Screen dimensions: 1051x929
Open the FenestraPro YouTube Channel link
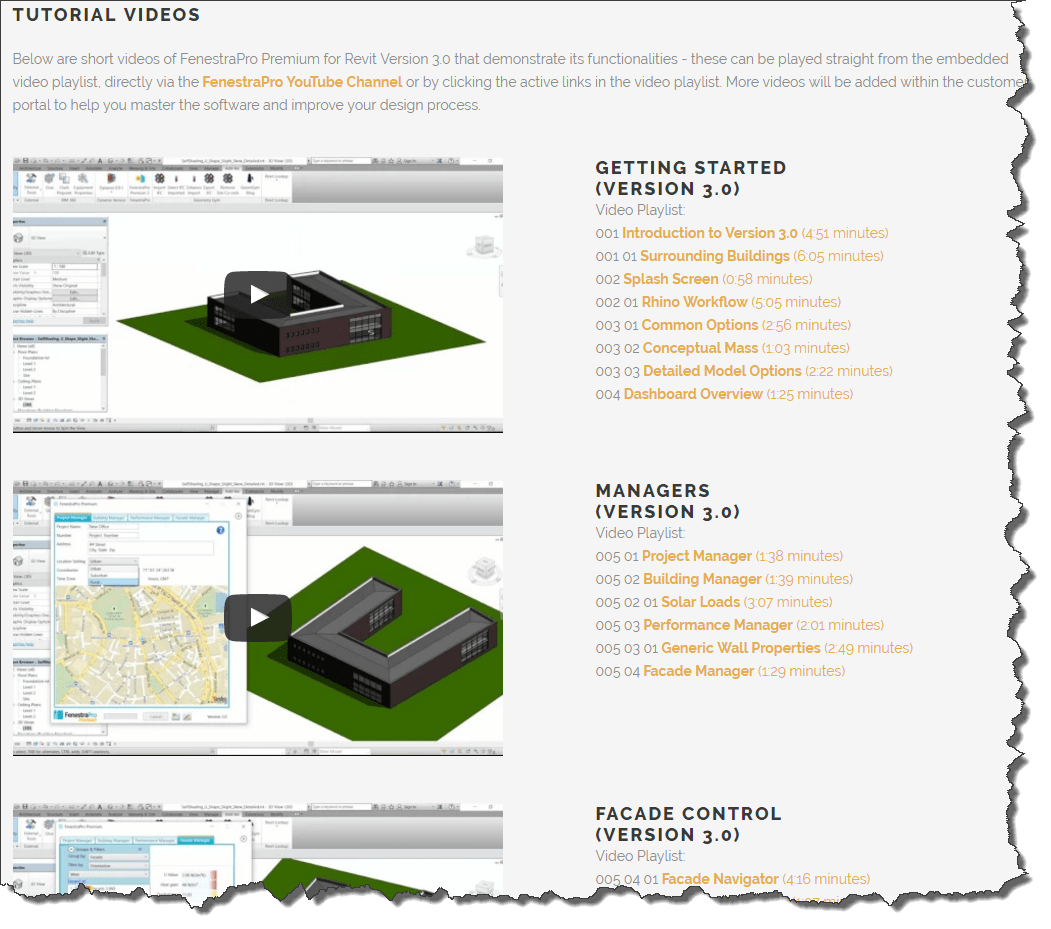pyautogui.click(x=302, y=82)
